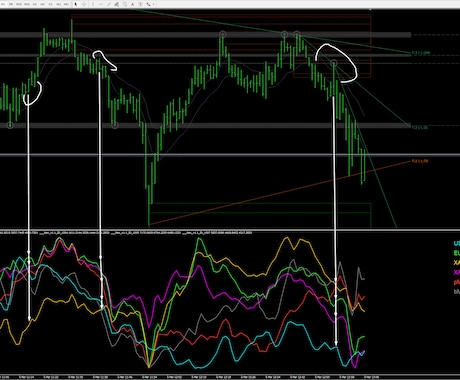The width and height of the screenshot is (460, 380).
Task: Set chart to W1 timeframe
Action: pos(59,4)
